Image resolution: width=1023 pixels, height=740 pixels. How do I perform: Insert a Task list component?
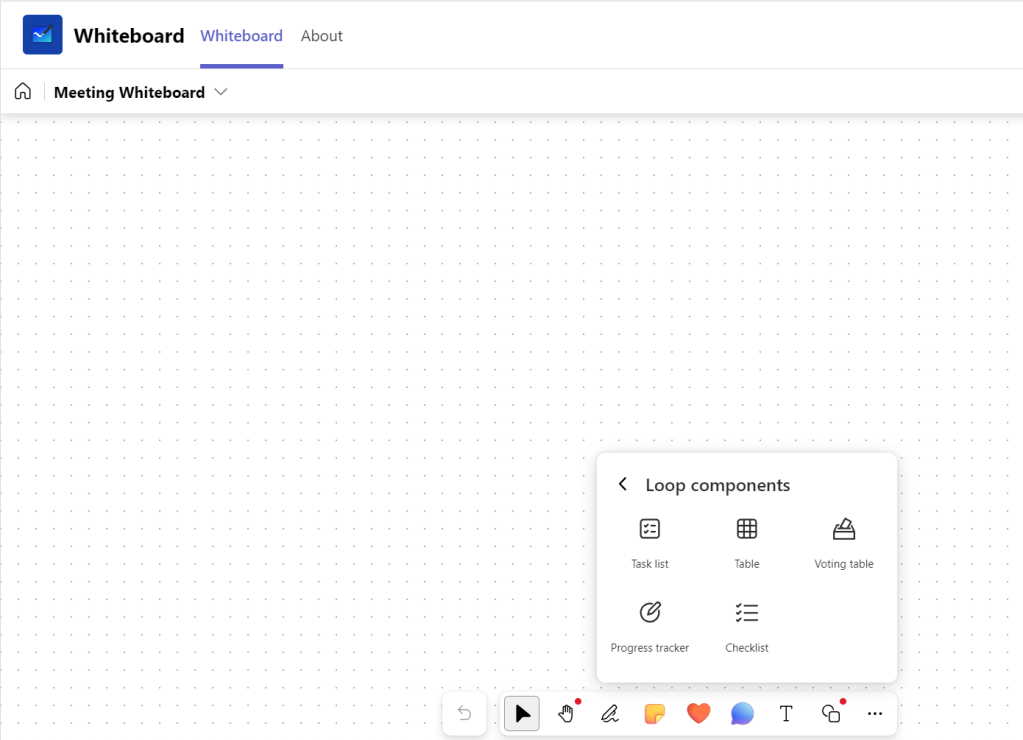(x=650, y=543)
